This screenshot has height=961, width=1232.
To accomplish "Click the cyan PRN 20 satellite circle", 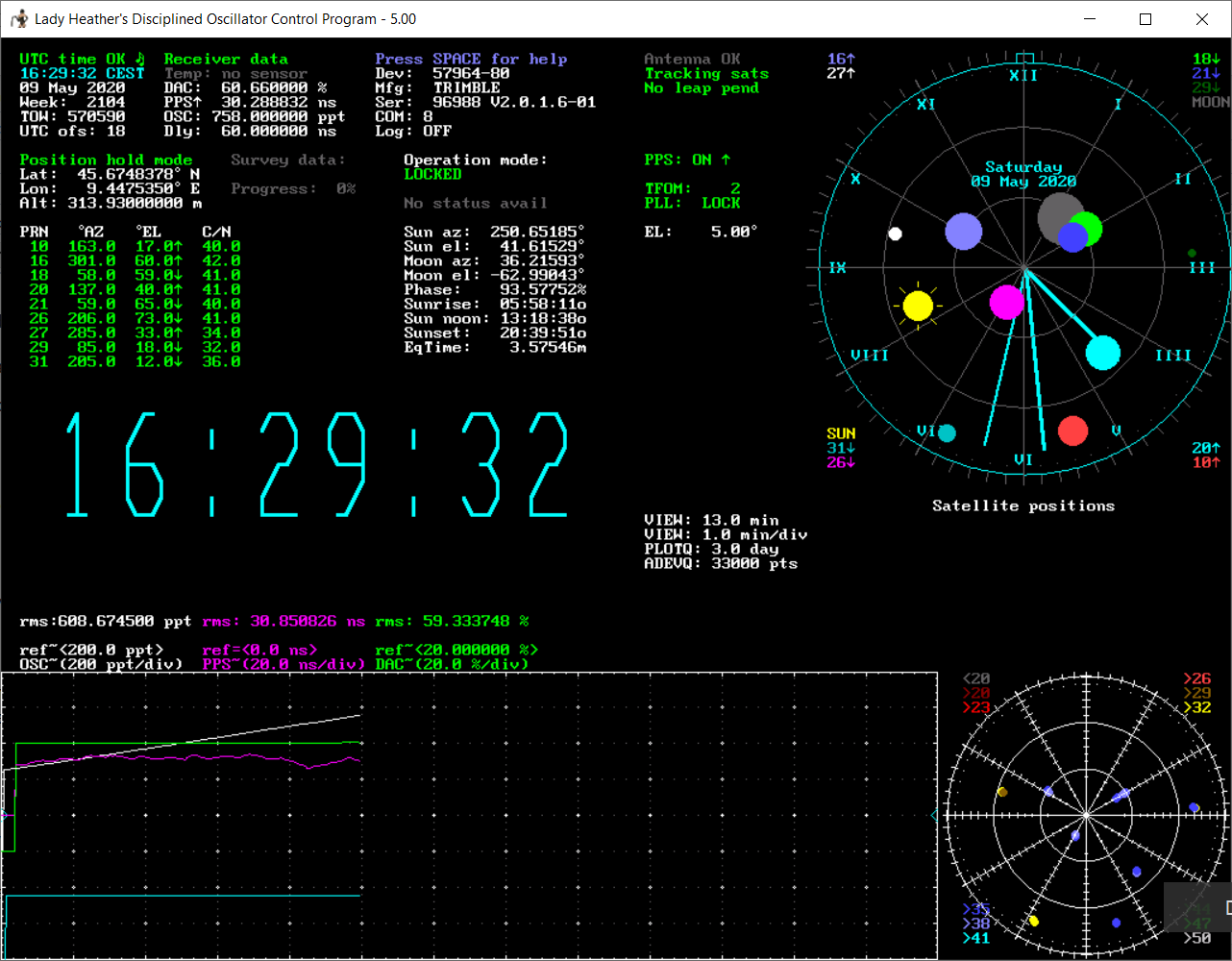I will pos(1102,353).
